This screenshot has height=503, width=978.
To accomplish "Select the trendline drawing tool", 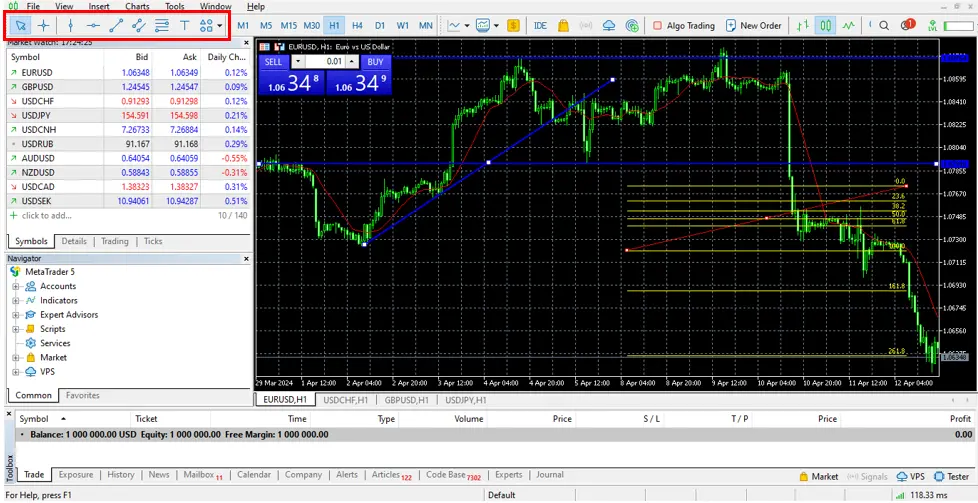I will click(x=116, y=26).
